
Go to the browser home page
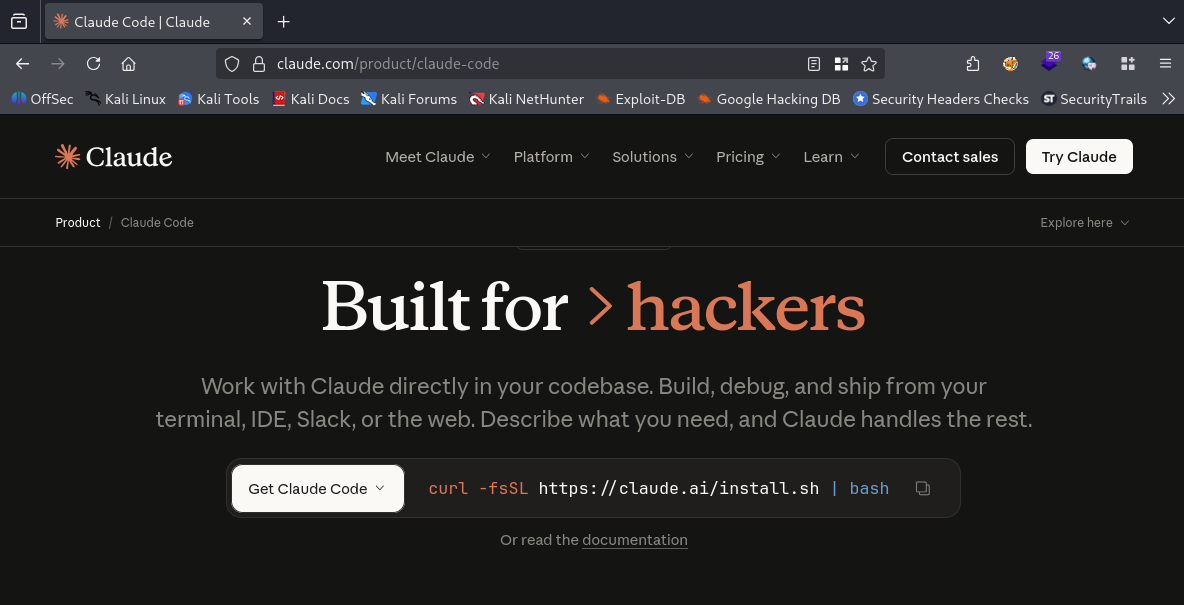point(128,64)
